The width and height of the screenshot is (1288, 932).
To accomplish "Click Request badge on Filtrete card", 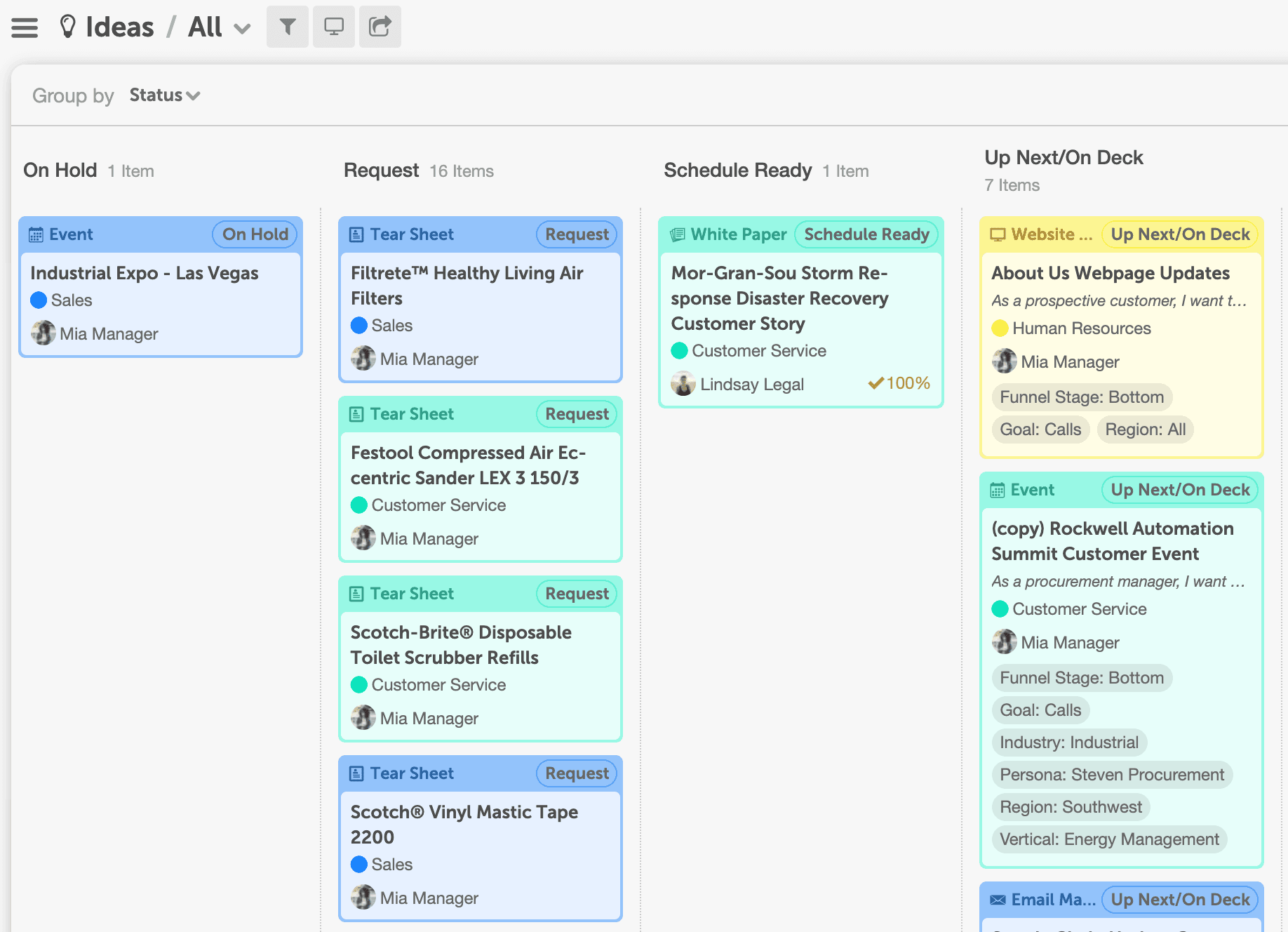I will click(x=577, y=234).
